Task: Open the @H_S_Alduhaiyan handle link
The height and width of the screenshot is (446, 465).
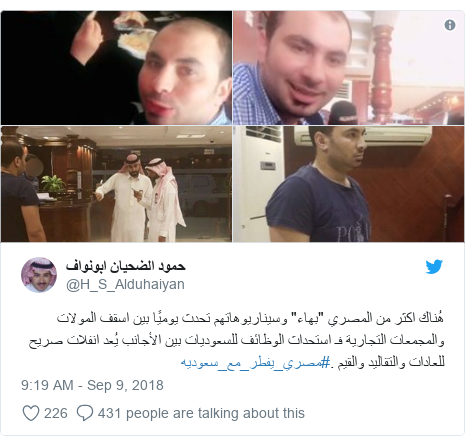Action: point(125,284)
